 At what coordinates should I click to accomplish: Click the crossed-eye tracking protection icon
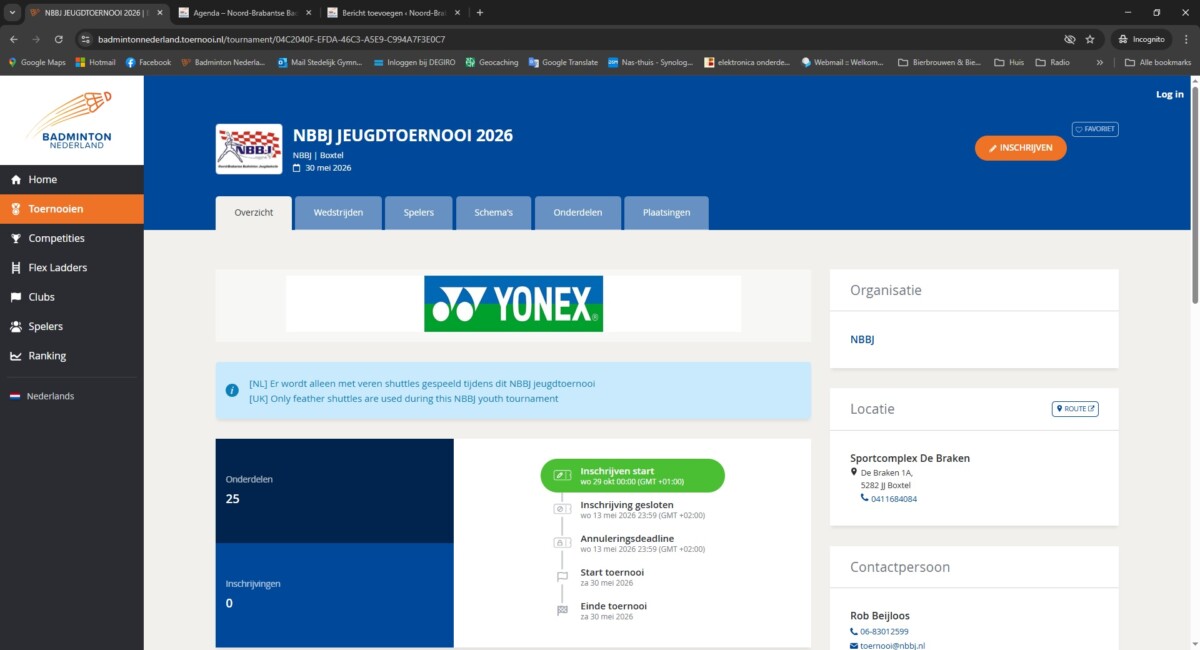point(1069,39)
